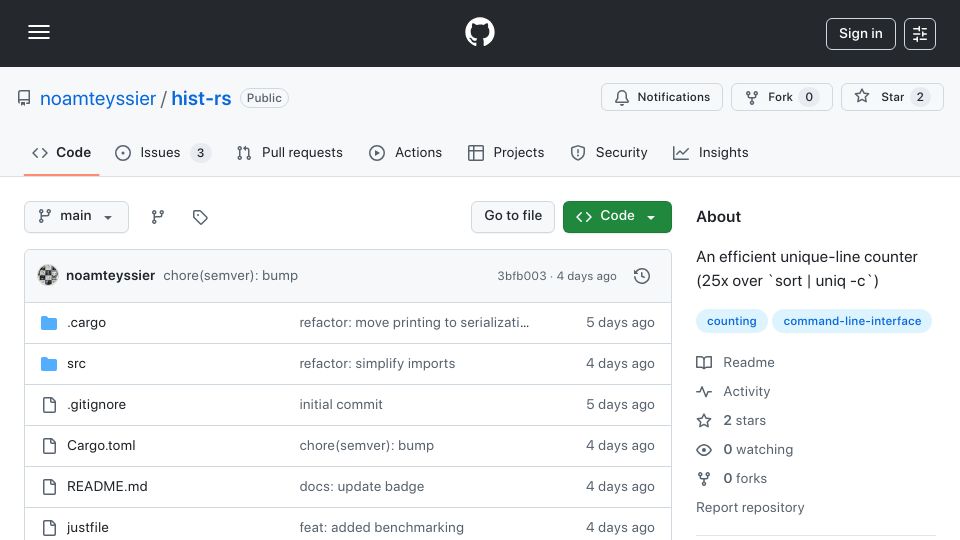Viewport: 960px width, 540px height.
Task: Open commit author noamteyssier in commit bar
Action: pyautogui.click(x=110, y=276)
